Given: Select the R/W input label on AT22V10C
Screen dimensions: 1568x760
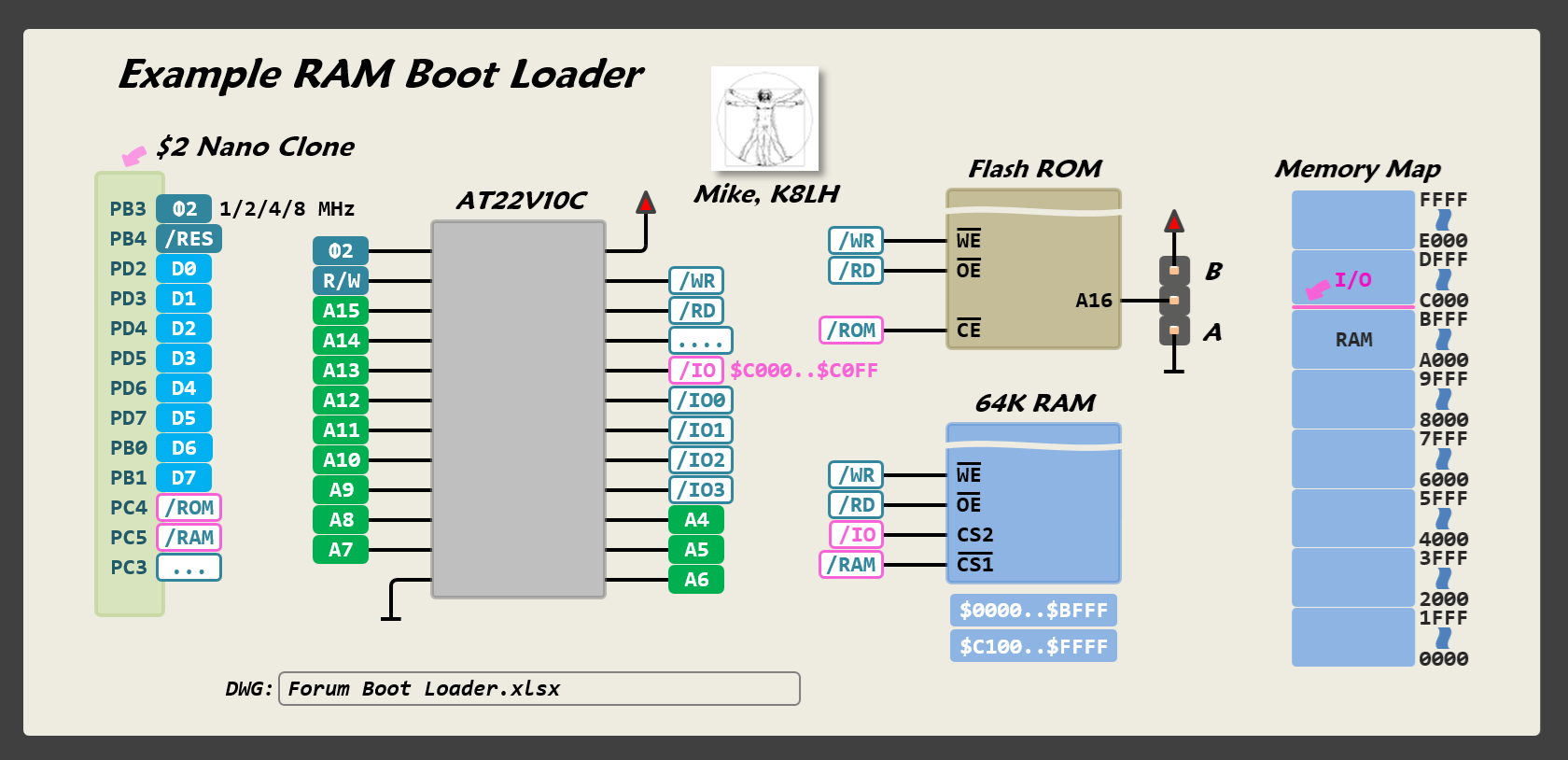Looking at the screenshot, I should point(341,281).
